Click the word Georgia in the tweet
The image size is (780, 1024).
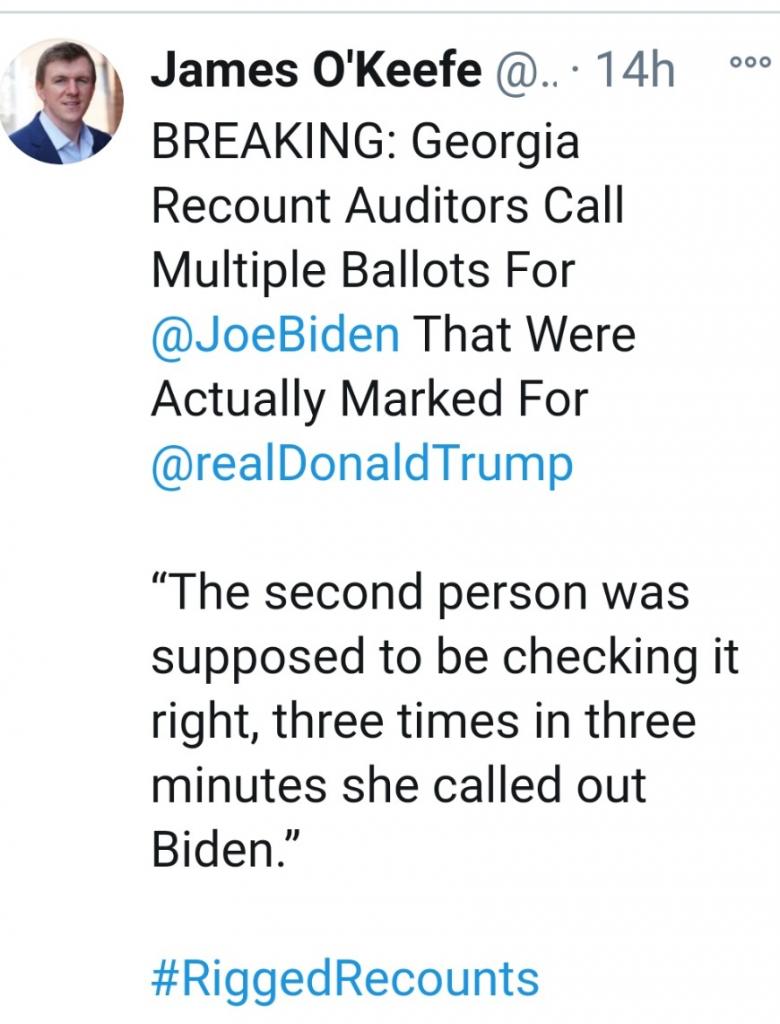click(x=497, y=143)
